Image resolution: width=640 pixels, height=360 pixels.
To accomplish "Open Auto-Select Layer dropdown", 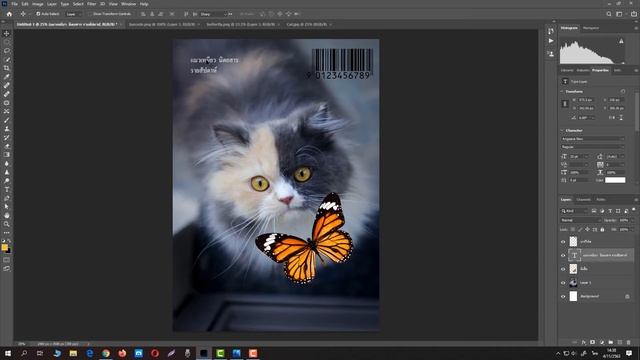I will [x=74, y=14].
